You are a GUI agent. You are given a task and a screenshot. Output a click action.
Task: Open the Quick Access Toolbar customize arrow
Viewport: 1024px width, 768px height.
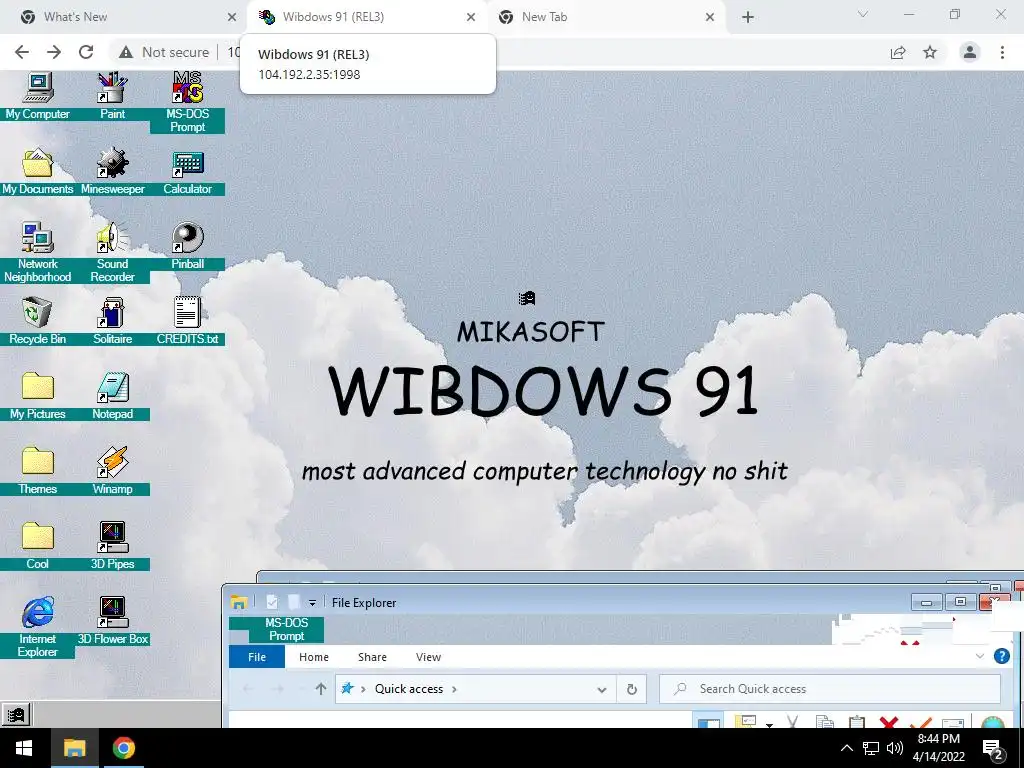(x=312, y=603)
